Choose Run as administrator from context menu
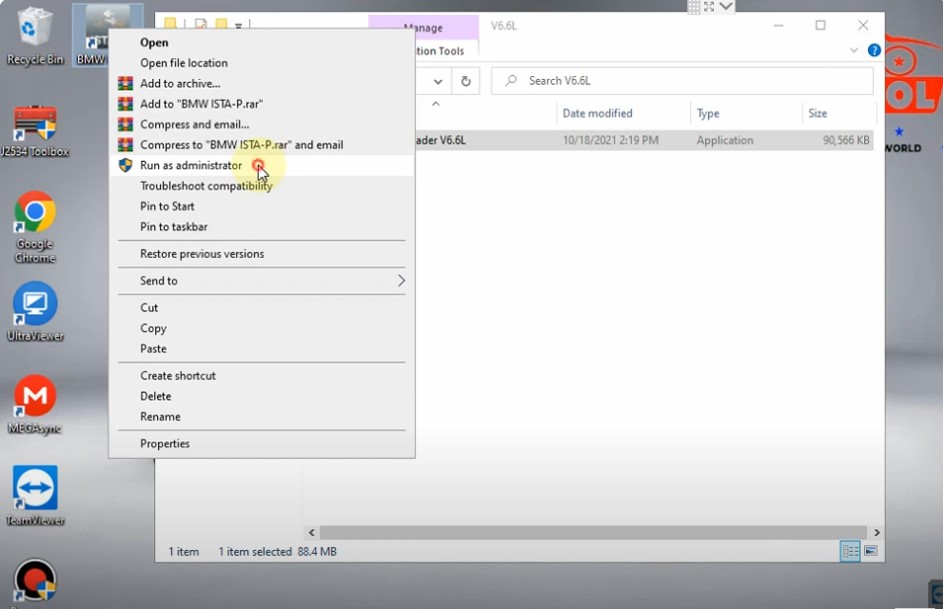The height and width of the screenshot is (609, 943). (x=191, y=165)
